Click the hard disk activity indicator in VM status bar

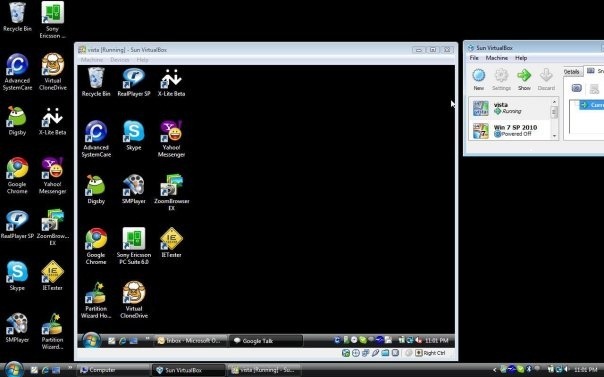point(346,353)
